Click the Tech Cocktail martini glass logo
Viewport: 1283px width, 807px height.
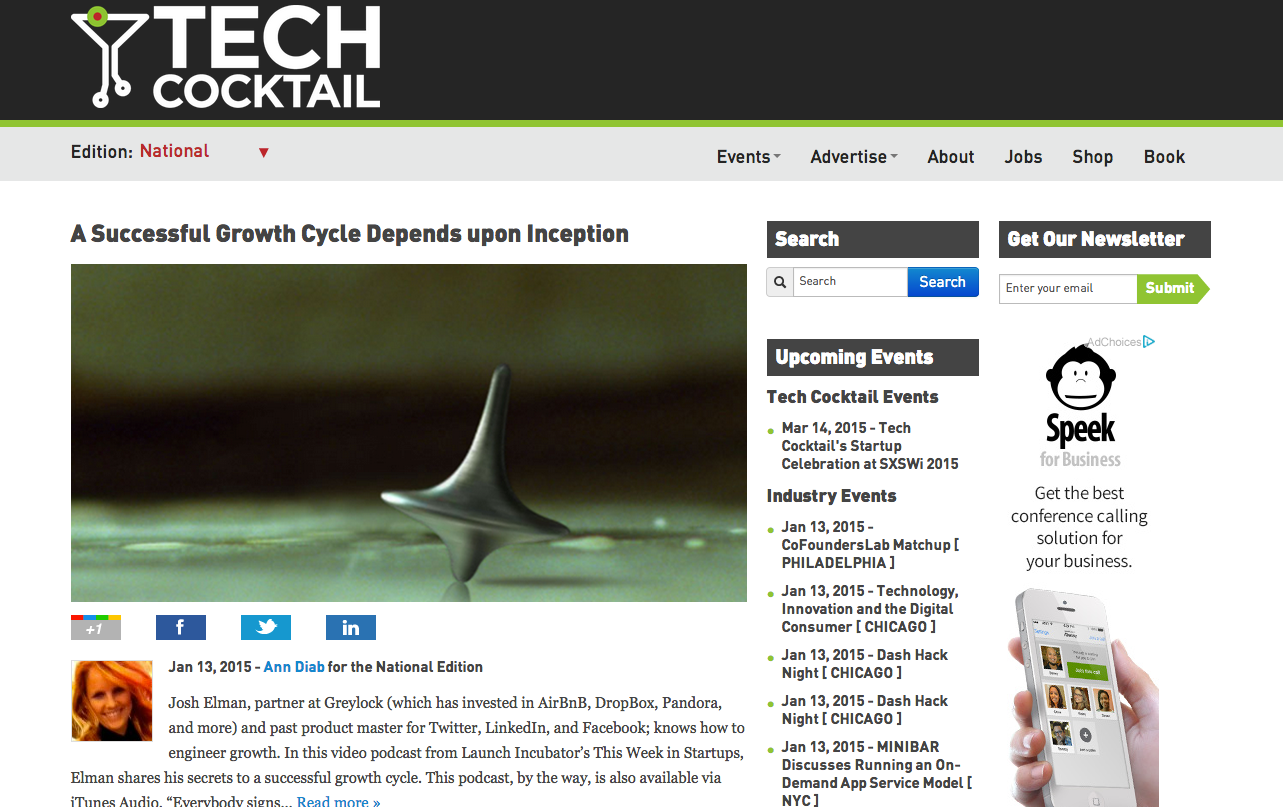click(x=226, y=57)
